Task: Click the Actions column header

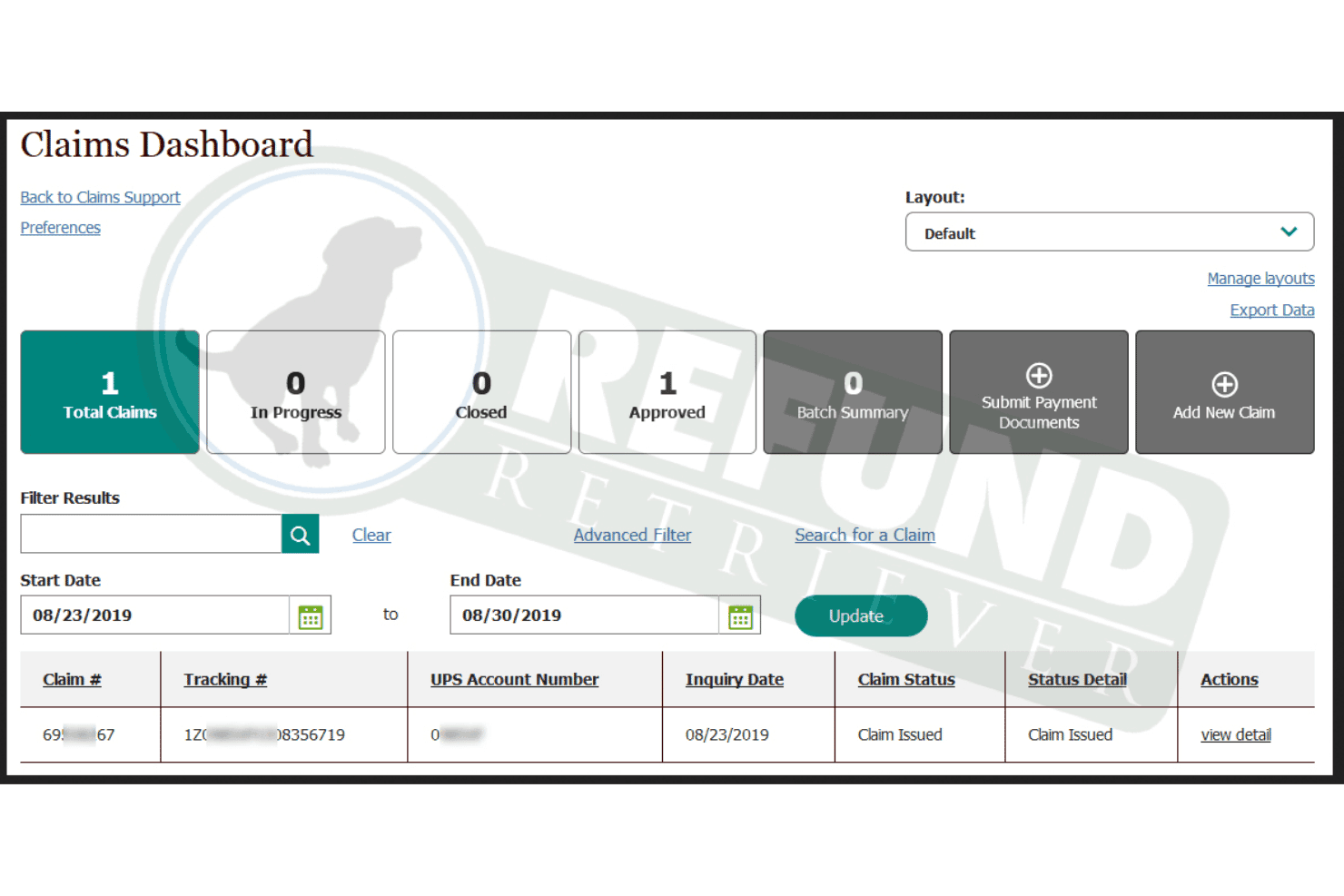Action: click(x=1229, y=680)
